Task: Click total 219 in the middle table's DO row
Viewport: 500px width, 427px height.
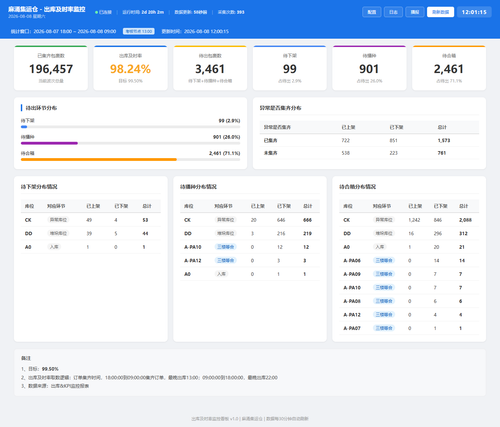Action: point(307,233)
